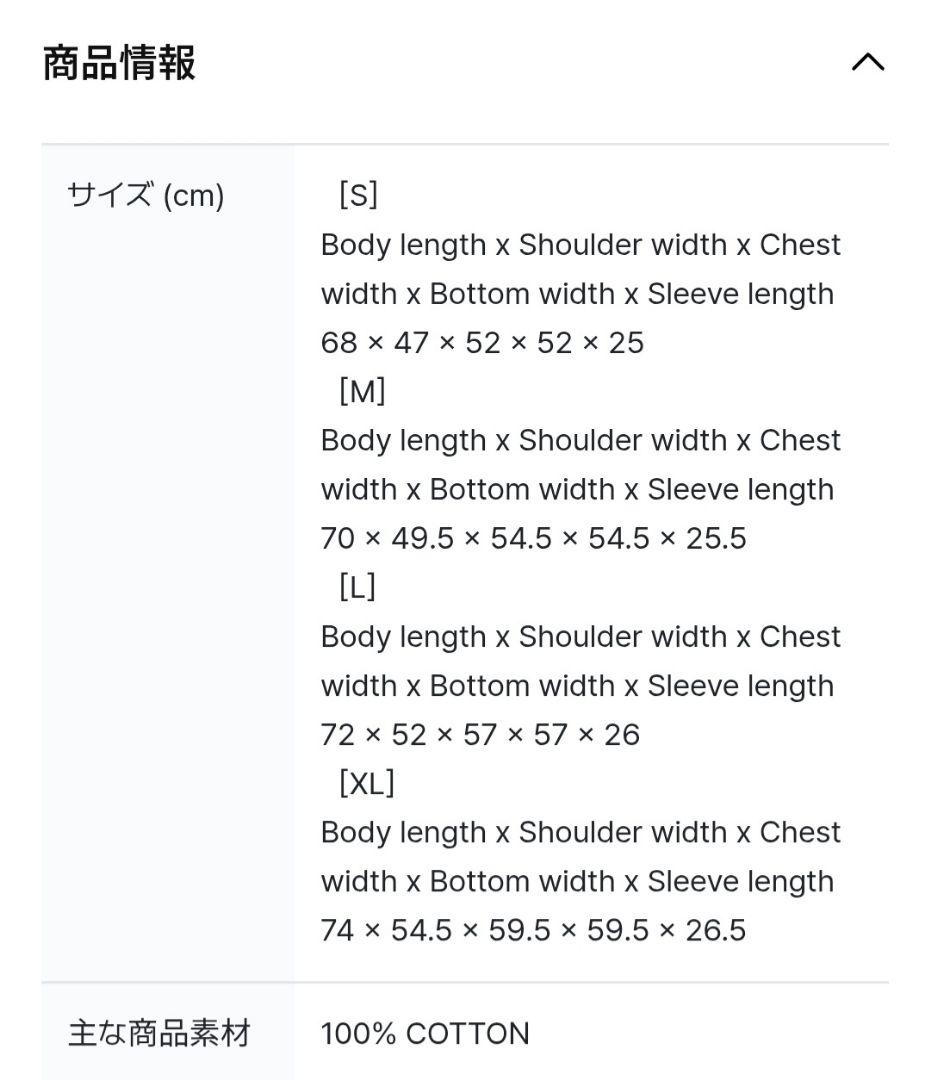930x1080 pixels.
Task: Select the M measurements starting with 70 × 49.5
Action: point(533,539)
